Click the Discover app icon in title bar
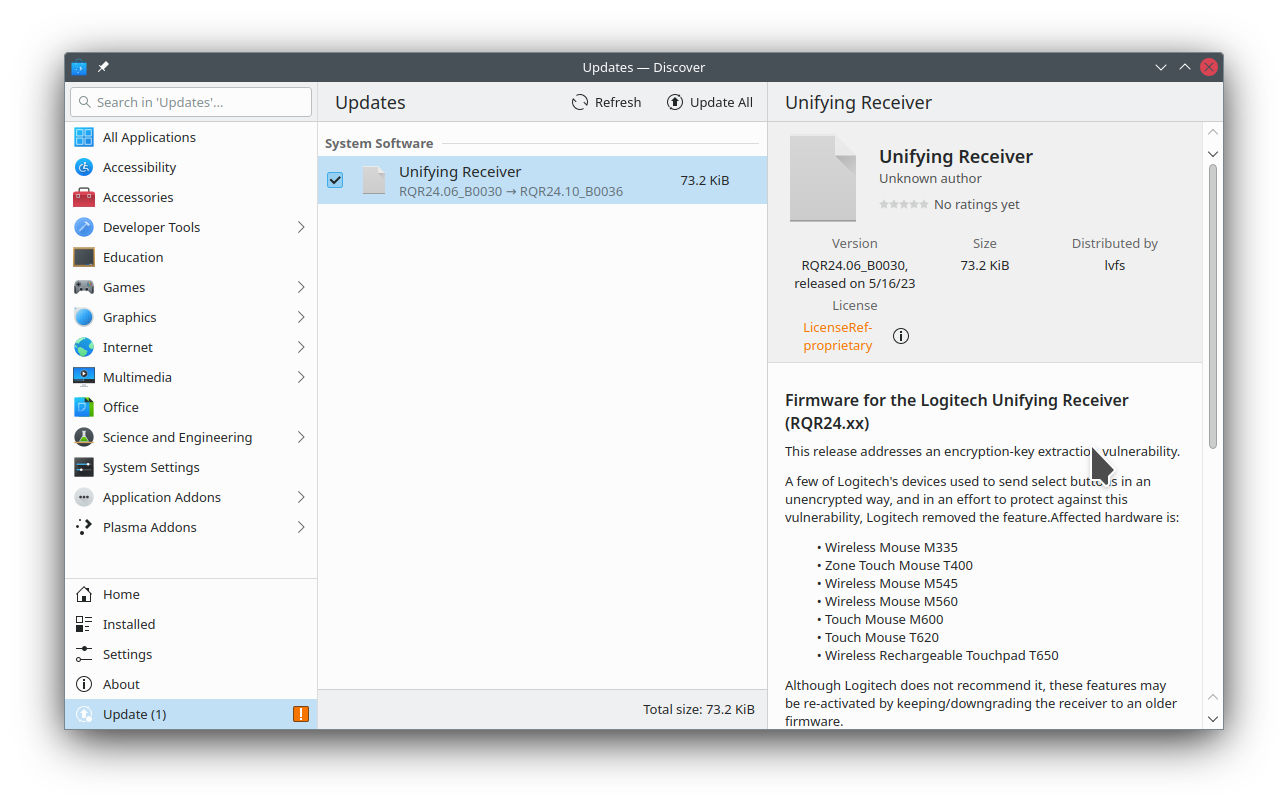Image resolution: width=1288 pixels, height=806 pixels. pos(79,67)
